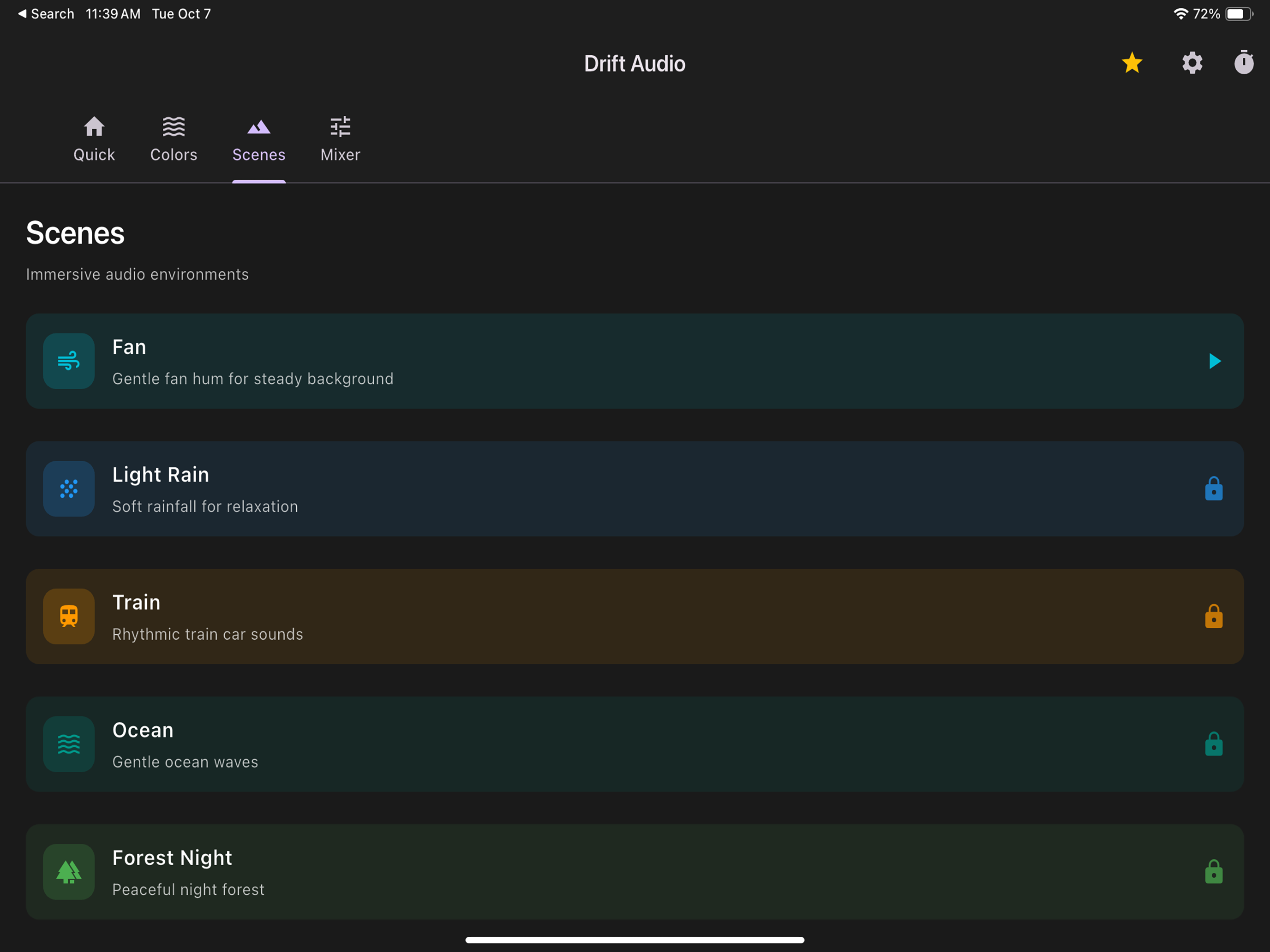Select the Ocean title text

point(143,730)
